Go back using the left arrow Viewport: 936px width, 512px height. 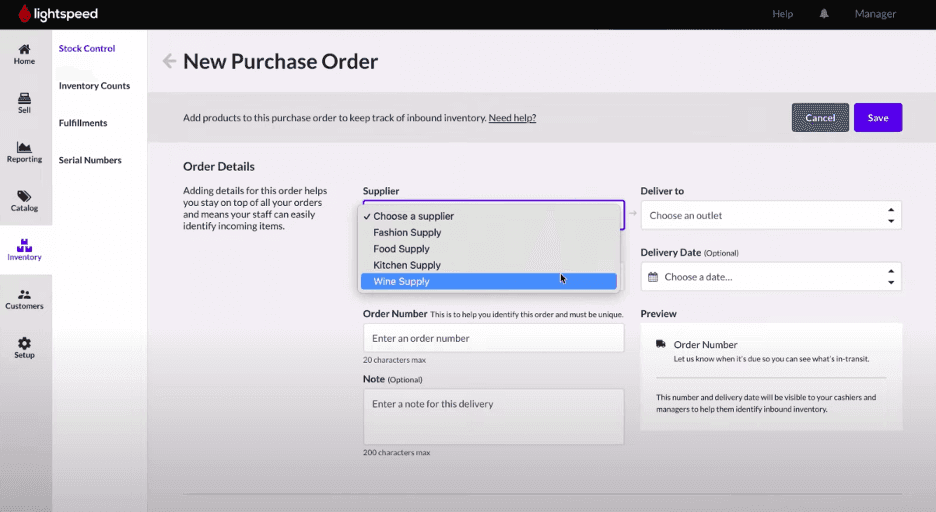click(x=169, y=61)
